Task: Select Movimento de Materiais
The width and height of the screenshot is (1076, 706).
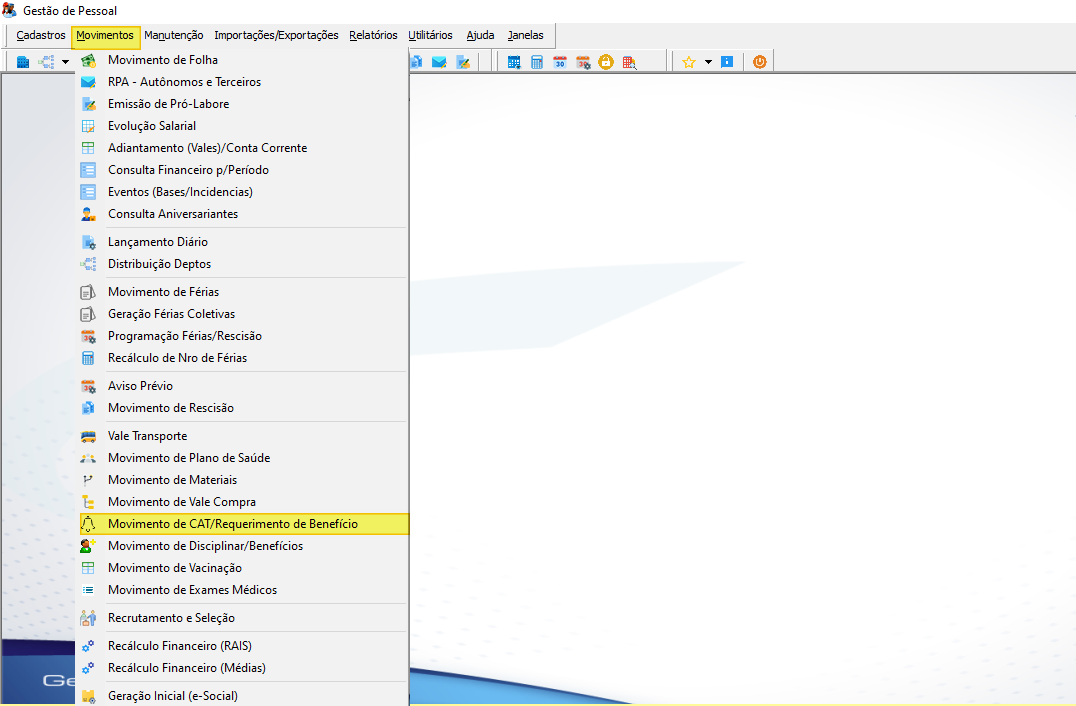Action: point(243,480)
